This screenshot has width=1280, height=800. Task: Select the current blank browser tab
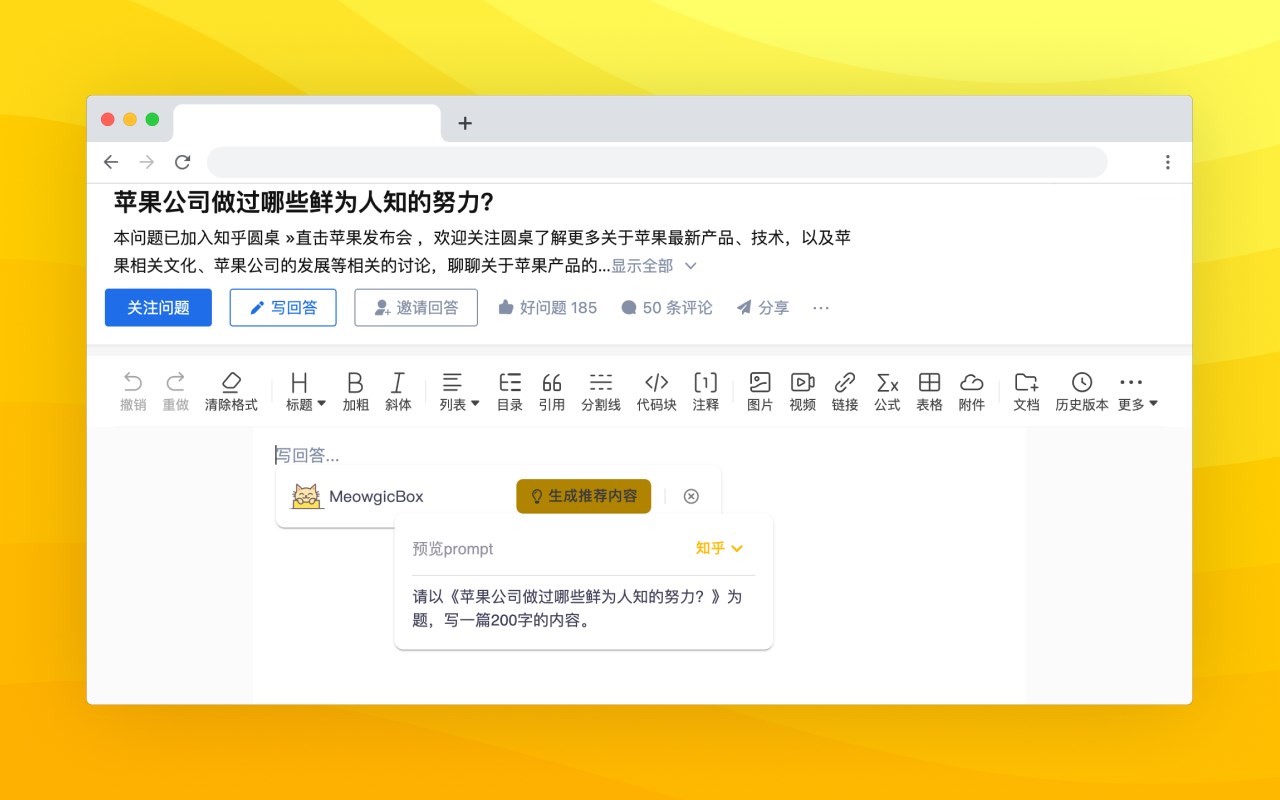coord(307,123)
